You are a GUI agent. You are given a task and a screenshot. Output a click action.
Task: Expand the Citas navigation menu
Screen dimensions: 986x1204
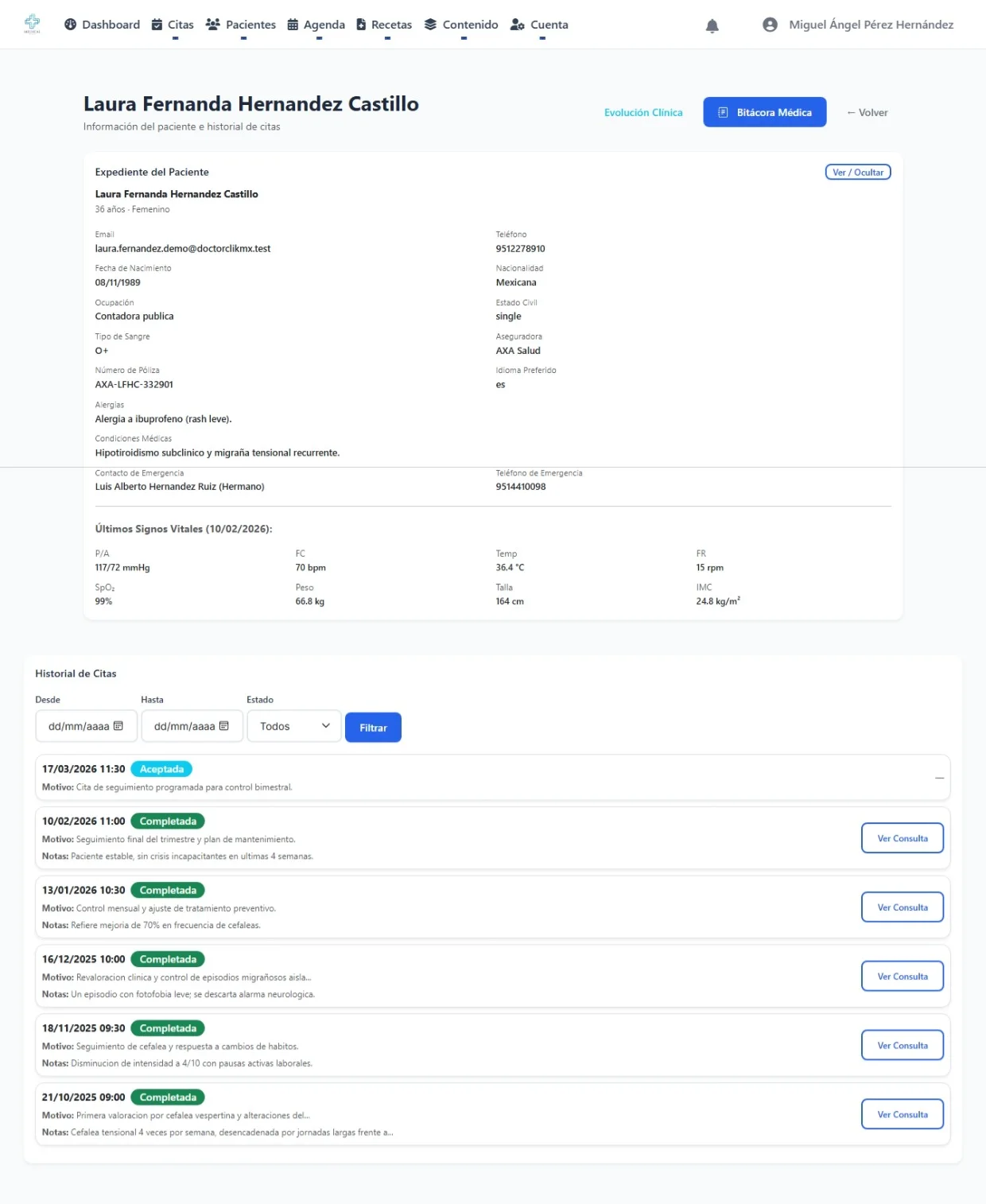tap(173, 25)
